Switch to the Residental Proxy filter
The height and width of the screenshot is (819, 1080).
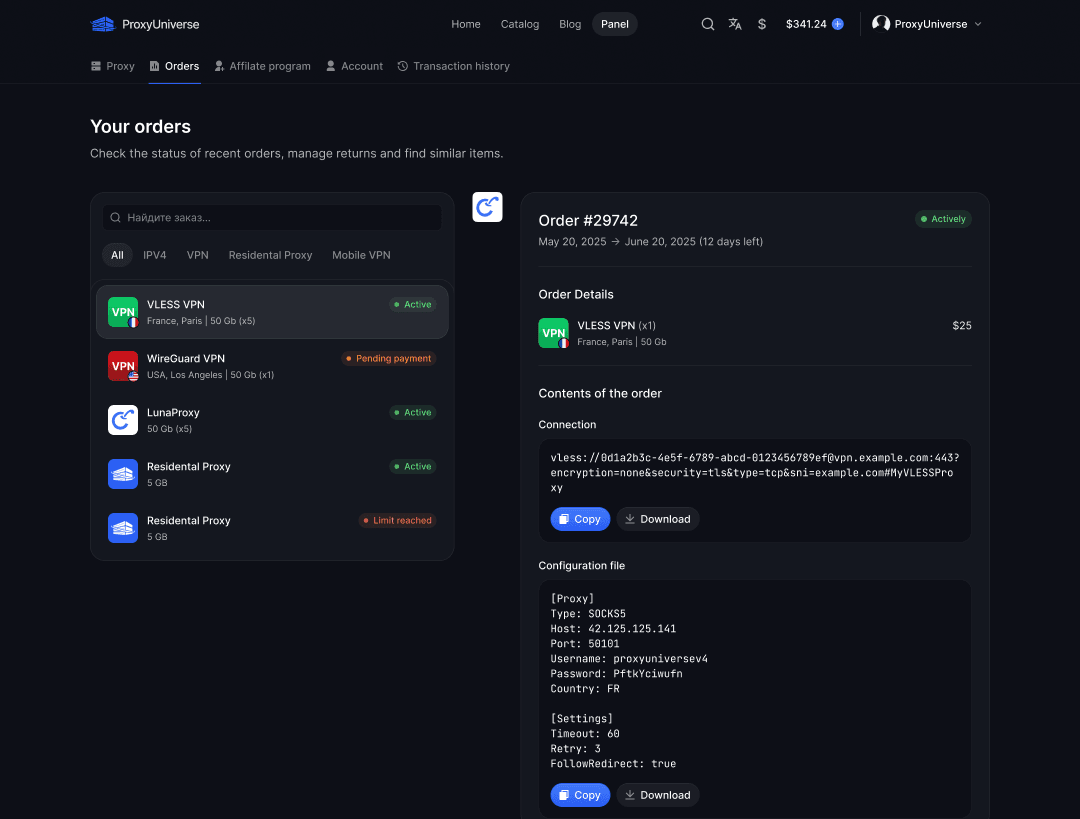point(270,255)
